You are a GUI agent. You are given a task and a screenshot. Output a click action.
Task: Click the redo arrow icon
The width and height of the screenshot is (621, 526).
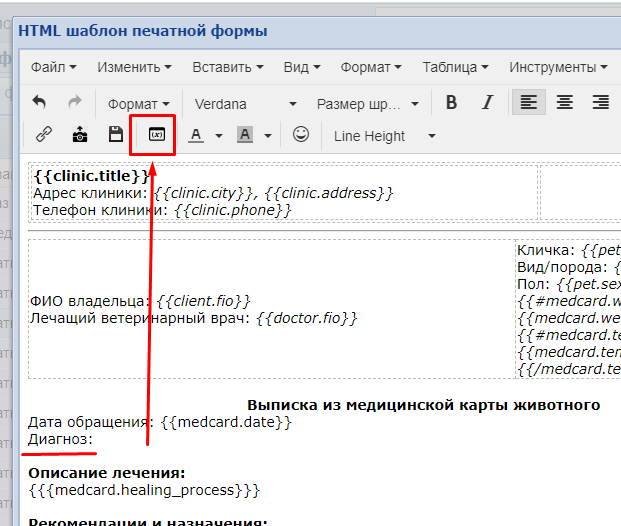point(74,103)
